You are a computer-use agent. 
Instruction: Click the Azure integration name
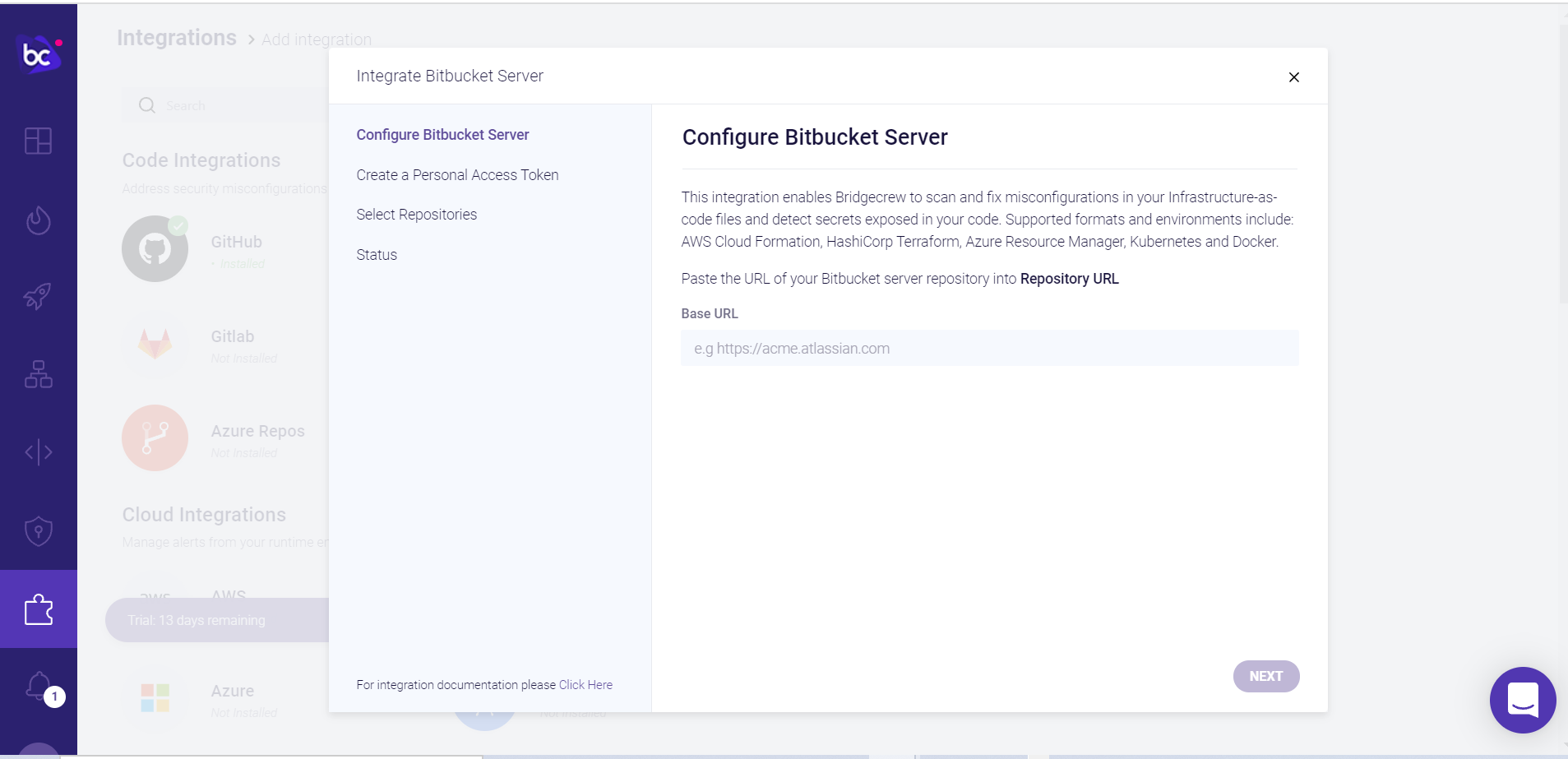[x=233, y=691]
